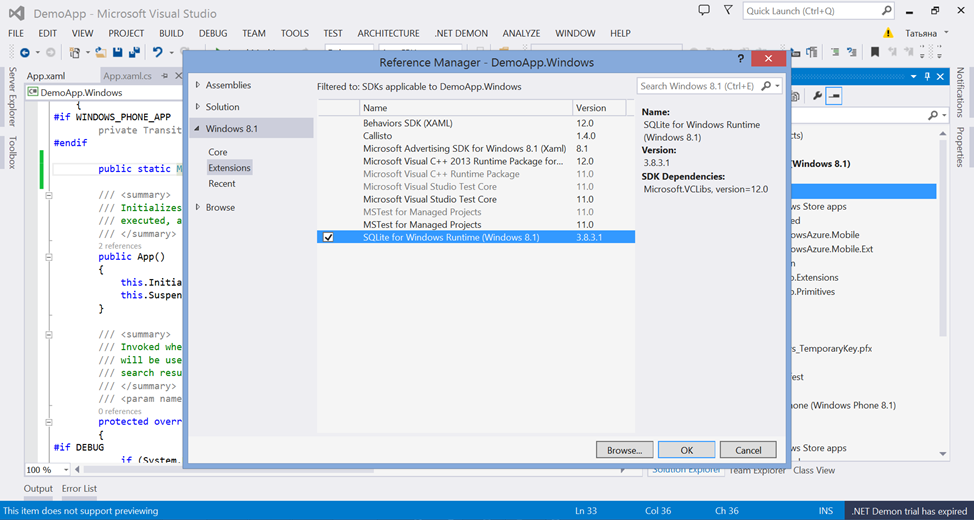Open Solution Explorer Properties wrench icon
This screenshot has width=974, height=520.
tap(817, 96)
